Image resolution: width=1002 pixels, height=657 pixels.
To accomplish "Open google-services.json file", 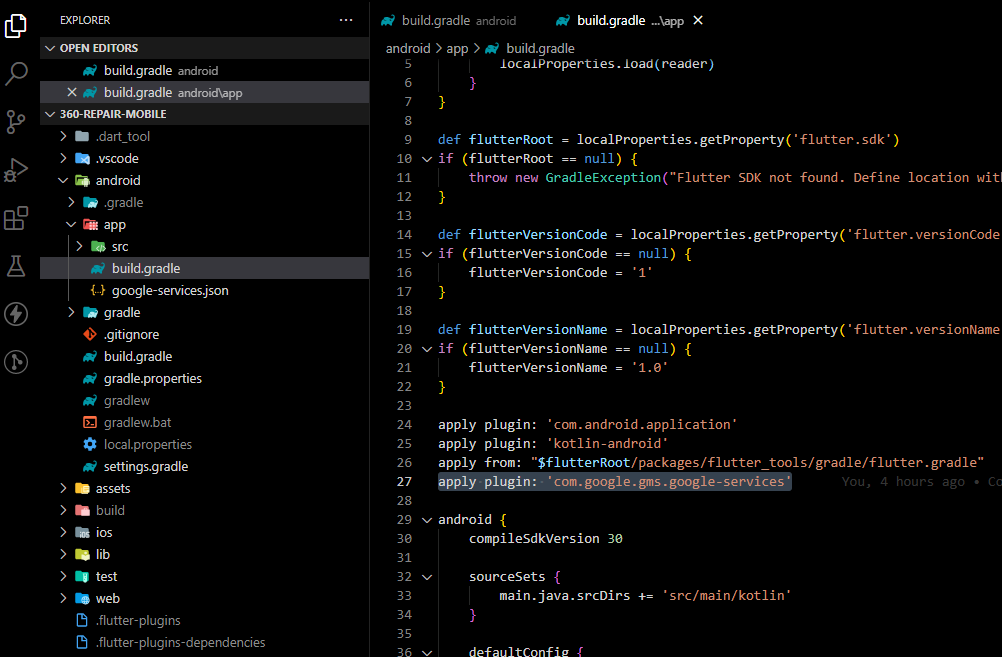I will [170, 291].
